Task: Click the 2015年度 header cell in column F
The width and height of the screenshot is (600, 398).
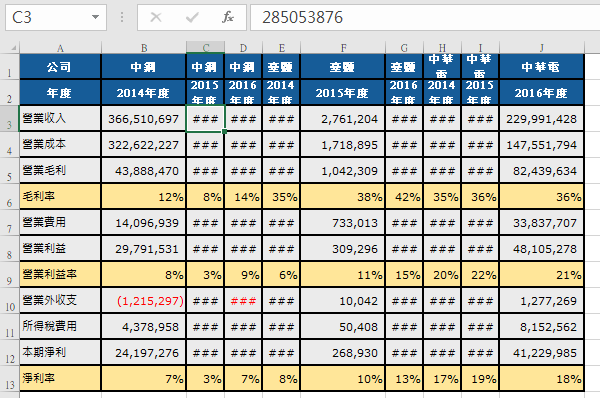Action: [342, 92]
